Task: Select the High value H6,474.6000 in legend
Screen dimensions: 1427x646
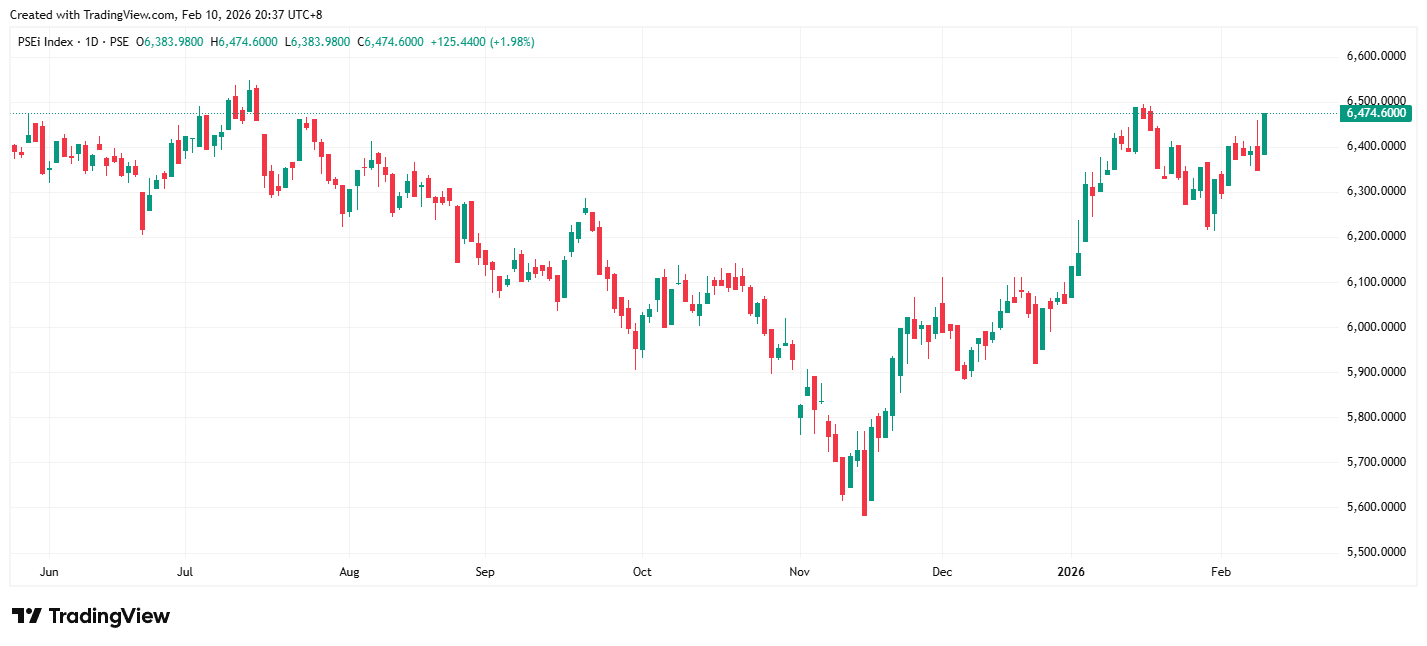Action: point(244,42)
